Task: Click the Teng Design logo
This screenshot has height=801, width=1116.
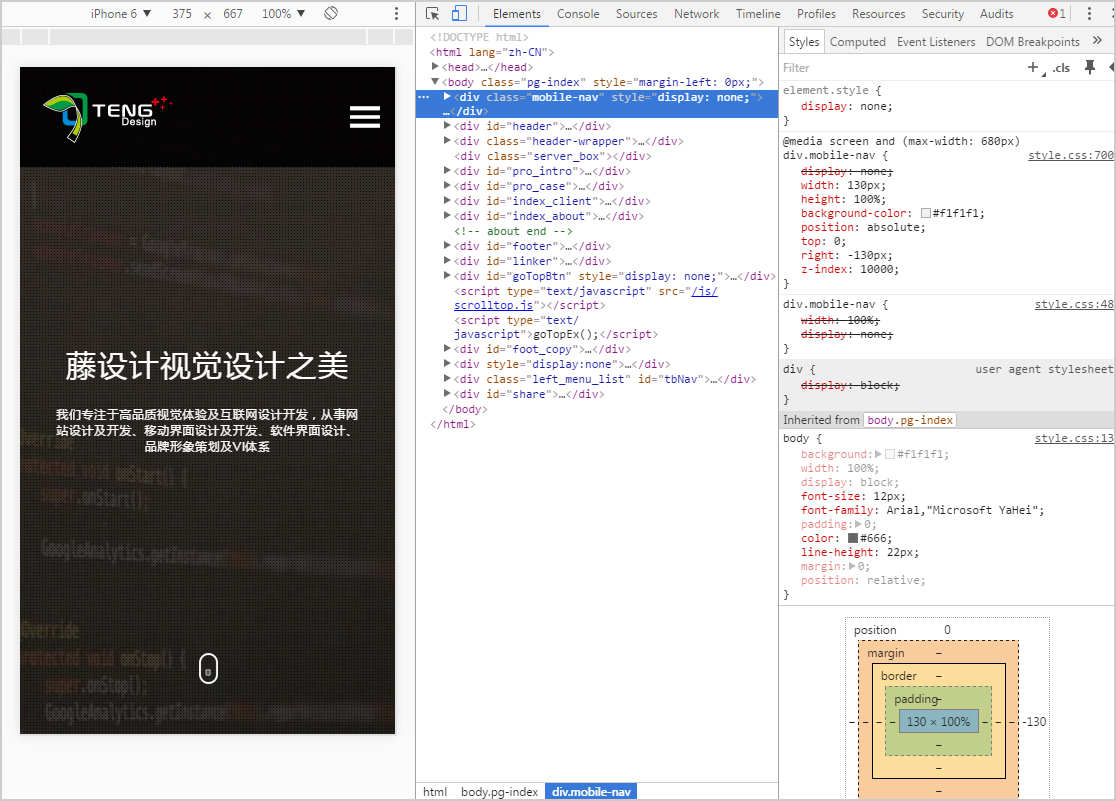Action: [107, 117]
